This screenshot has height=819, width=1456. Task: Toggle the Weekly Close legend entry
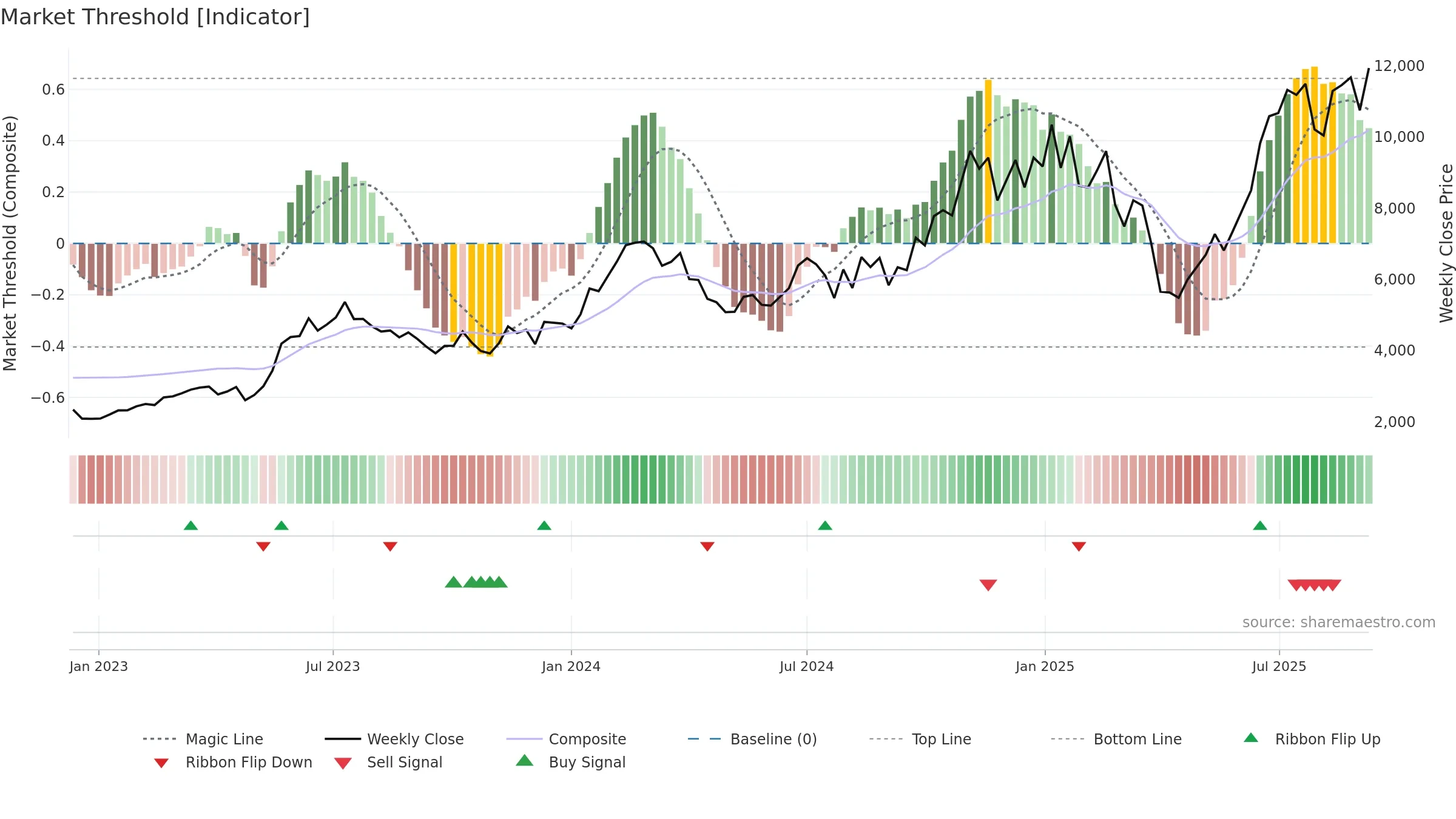tap(394, 739)
